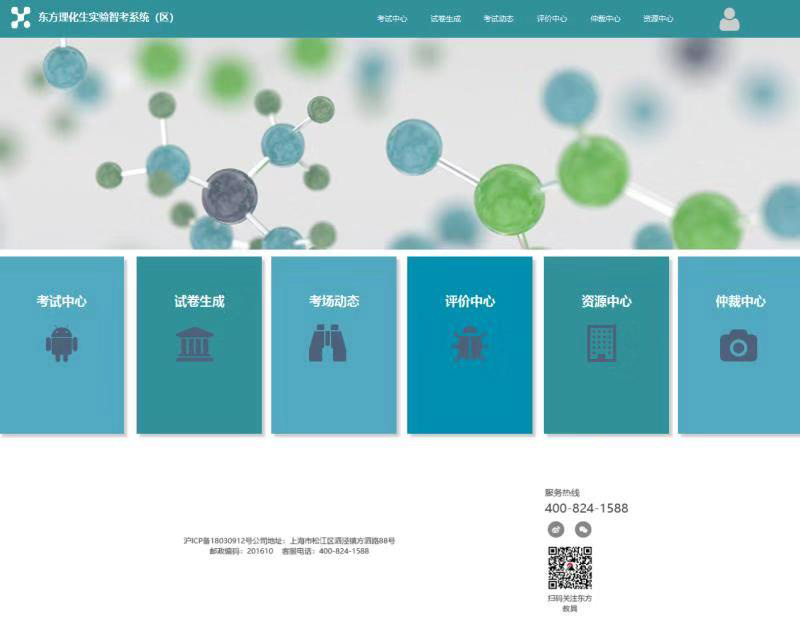Go to 考试动态 in the top navigation
Image resolution: width=800 pixels, height=618 pixels.
click(x=498, y=19)
